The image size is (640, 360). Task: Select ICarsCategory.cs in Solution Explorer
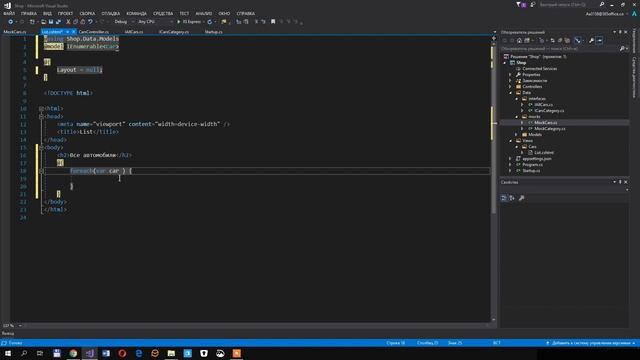click(x=549, y=111)
